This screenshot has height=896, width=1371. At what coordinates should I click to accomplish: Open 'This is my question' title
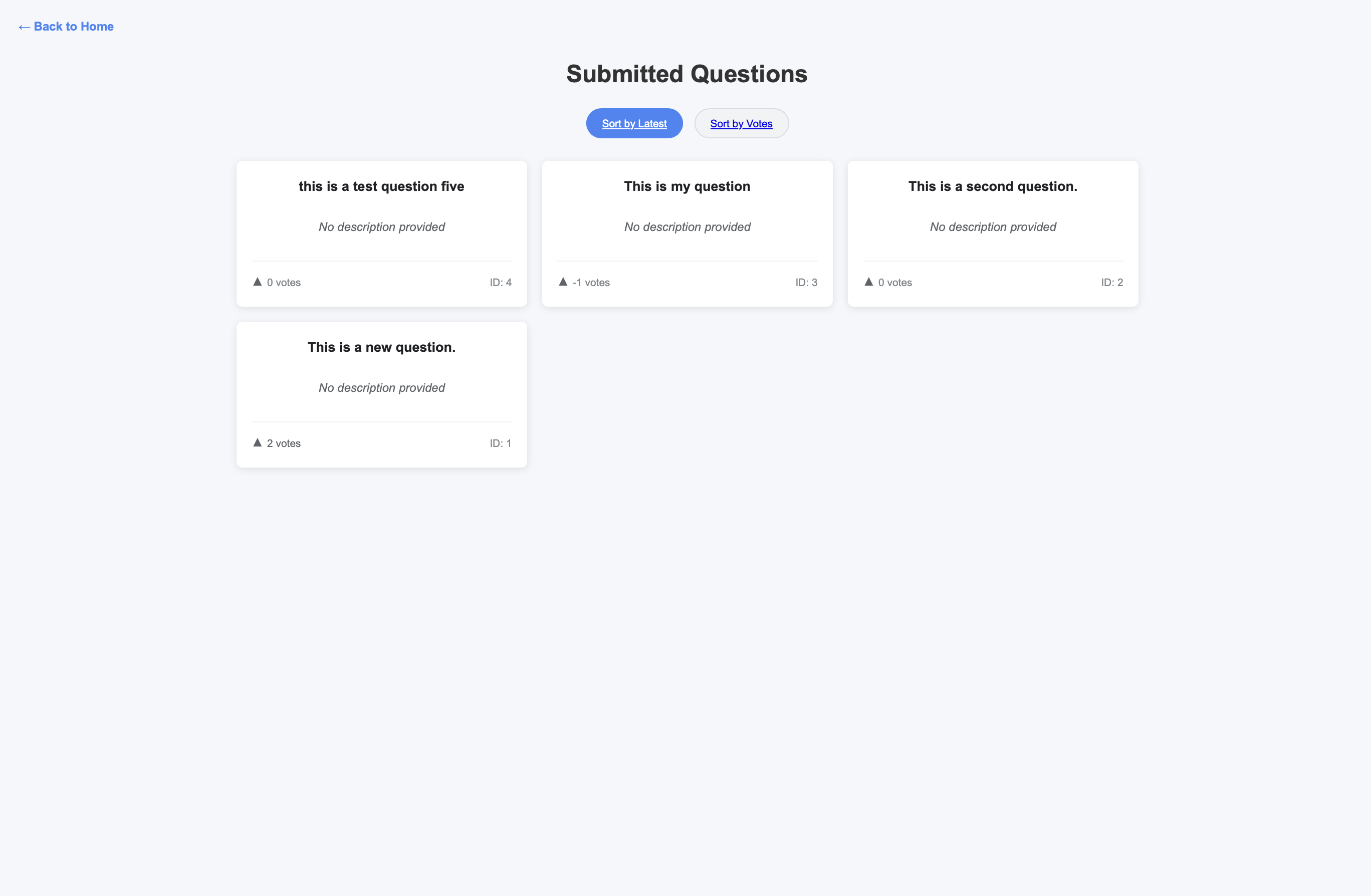point(687,186)
